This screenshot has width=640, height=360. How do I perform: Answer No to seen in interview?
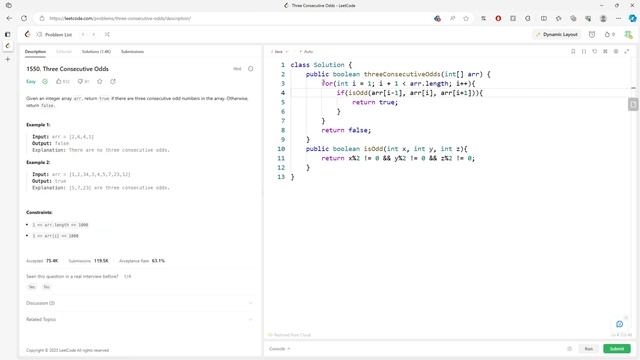click(x=47, y=287)
